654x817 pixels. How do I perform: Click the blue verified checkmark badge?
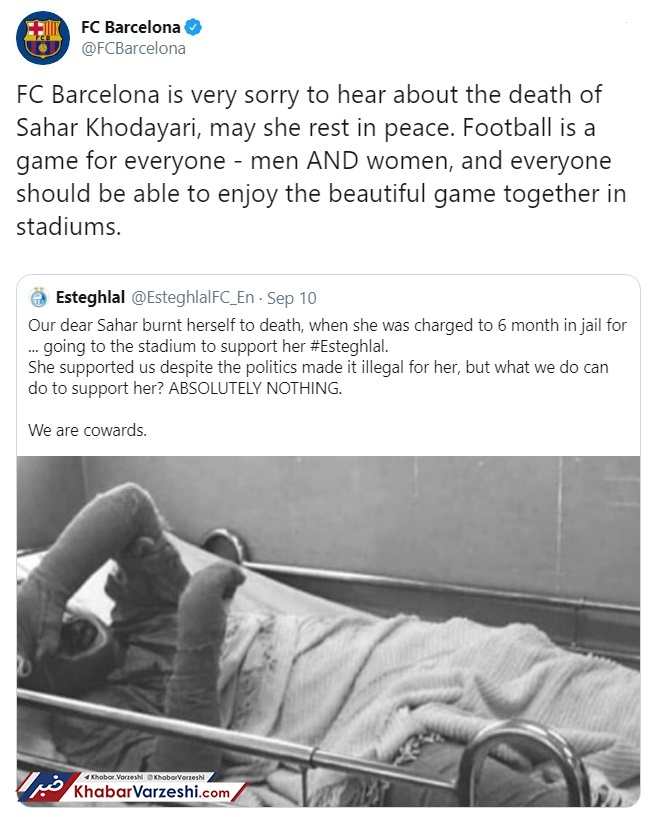point(193,27)
